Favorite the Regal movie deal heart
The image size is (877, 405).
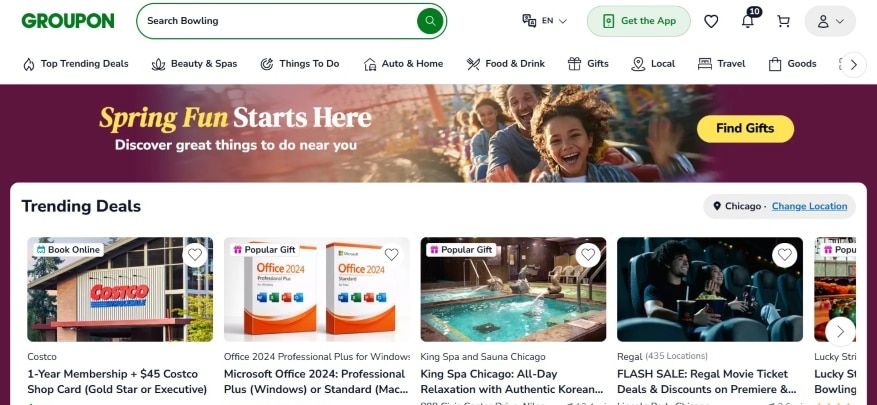[x=785, y=255]
